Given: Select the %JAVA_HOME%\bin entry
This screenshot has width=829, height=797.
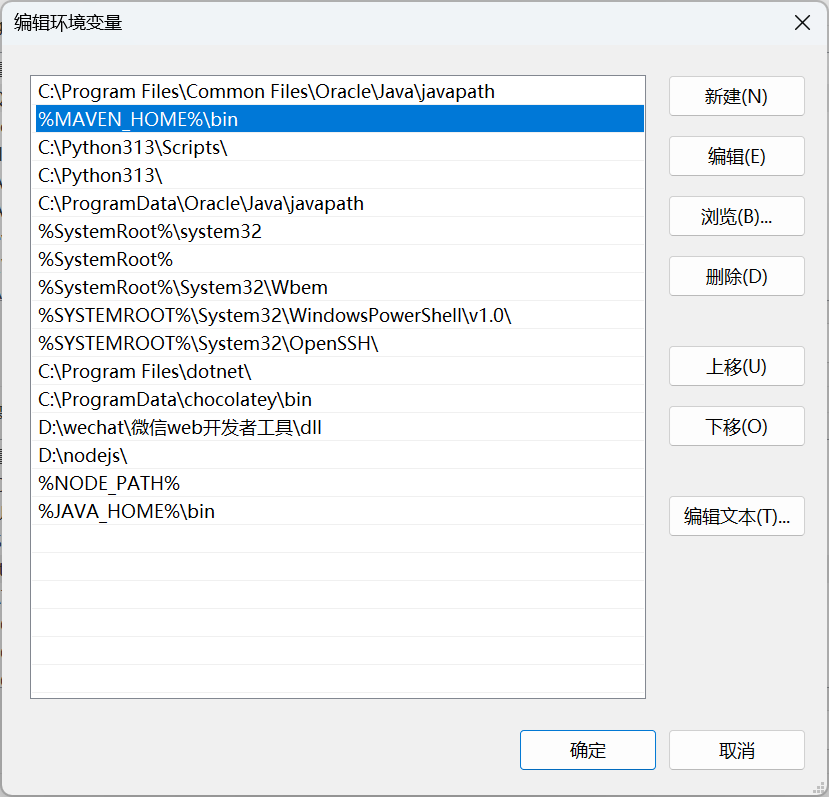Looking at the screenshot, I should click(x=338, y=511).
